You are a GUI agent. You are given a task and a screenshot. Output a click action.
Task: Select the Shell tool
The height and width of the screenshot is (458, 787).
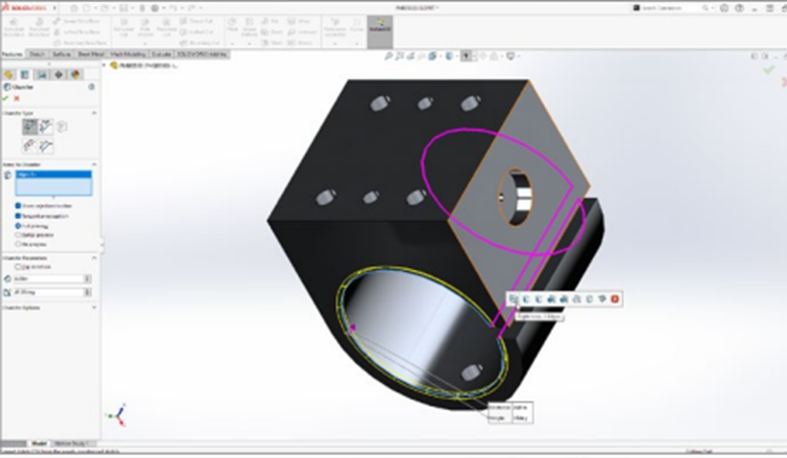pos(272,43)
